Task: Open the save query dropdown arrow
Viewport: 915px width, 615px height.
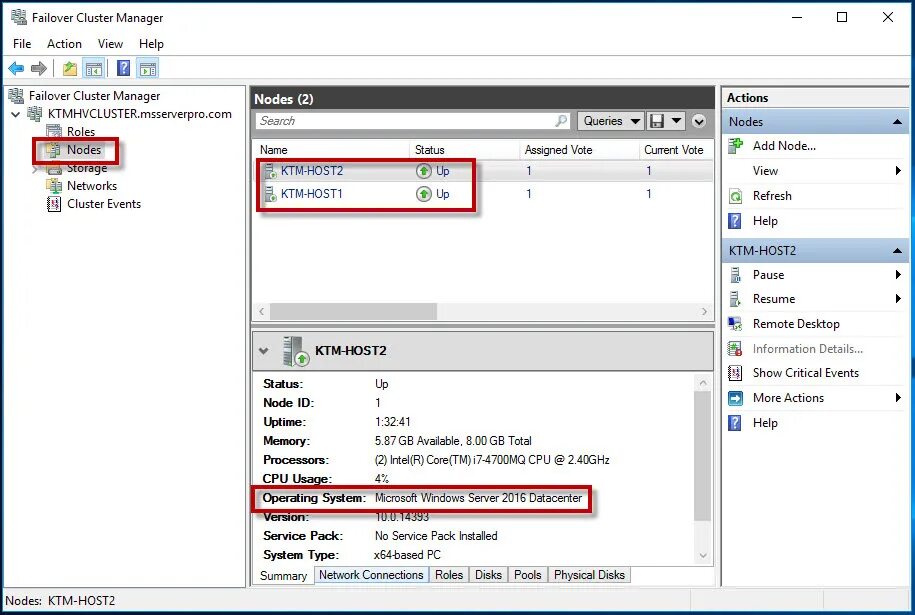Action: click(x=676, y=121)
